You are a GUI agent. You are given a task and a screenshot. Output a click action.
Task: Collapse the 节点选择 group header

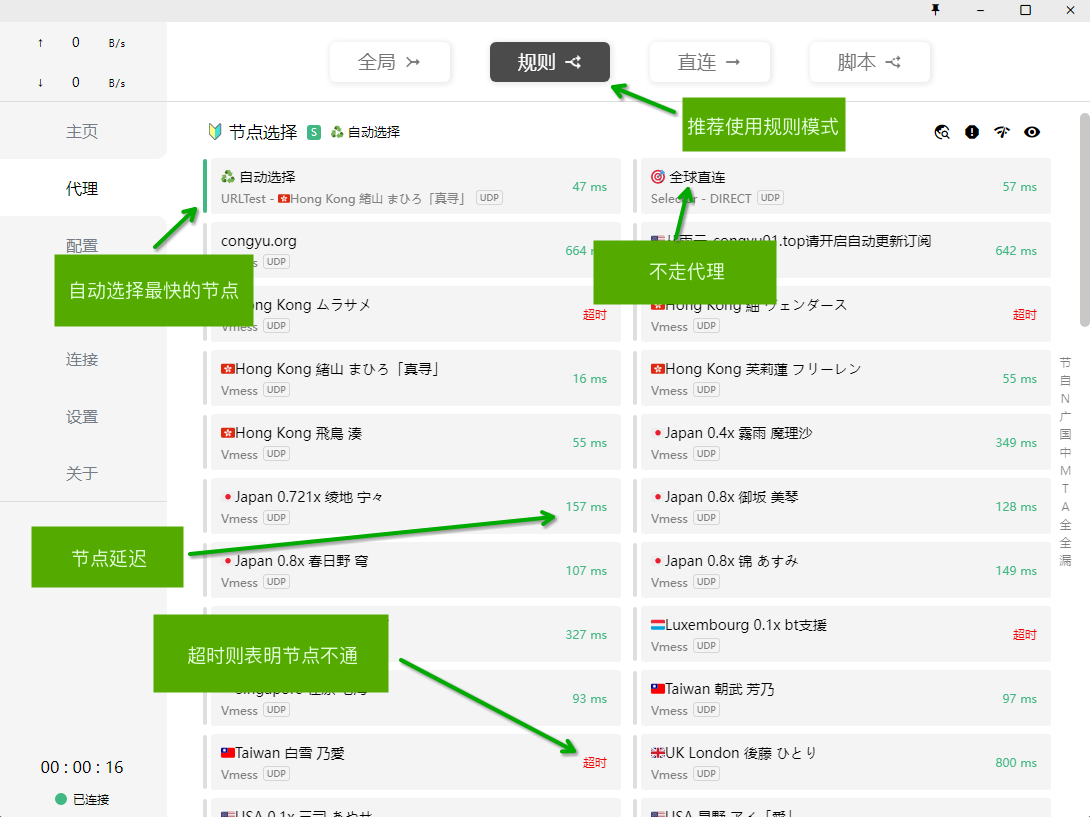click(263, 132)
